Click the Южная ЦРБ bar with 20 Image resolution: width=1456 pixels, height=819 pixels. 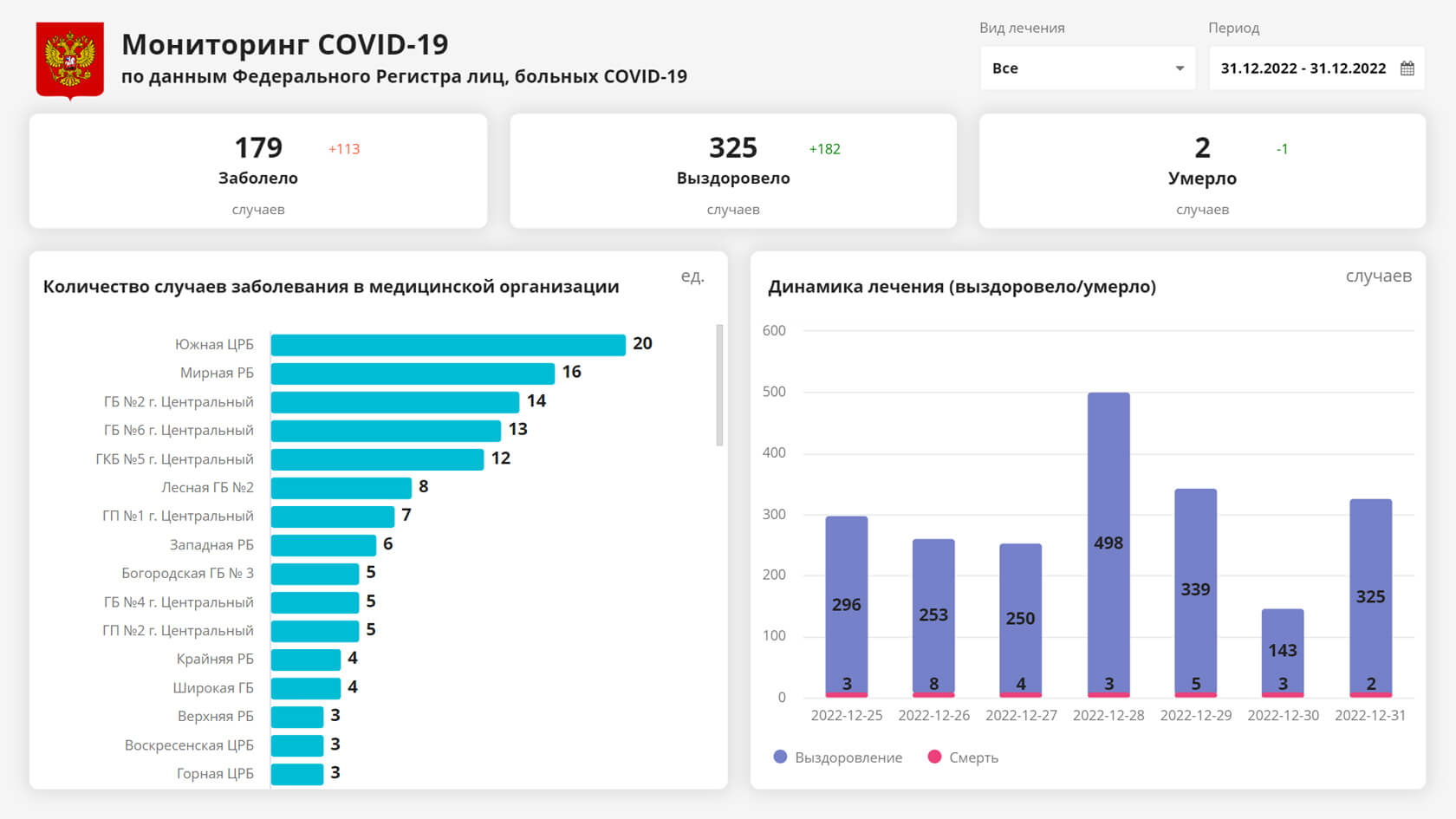pos(448,345)
